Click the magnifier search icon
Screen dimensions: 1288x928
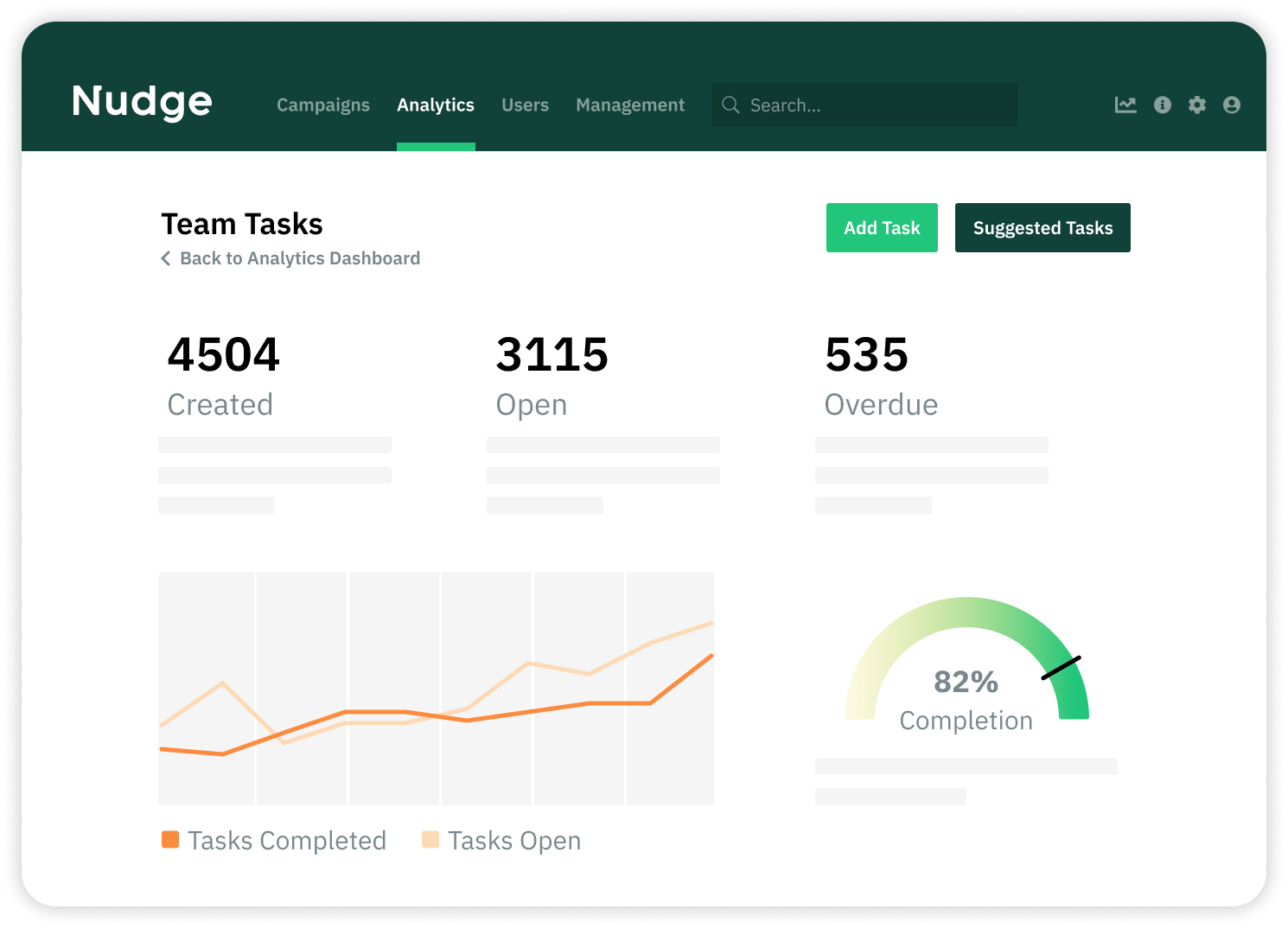pos(730,105)
